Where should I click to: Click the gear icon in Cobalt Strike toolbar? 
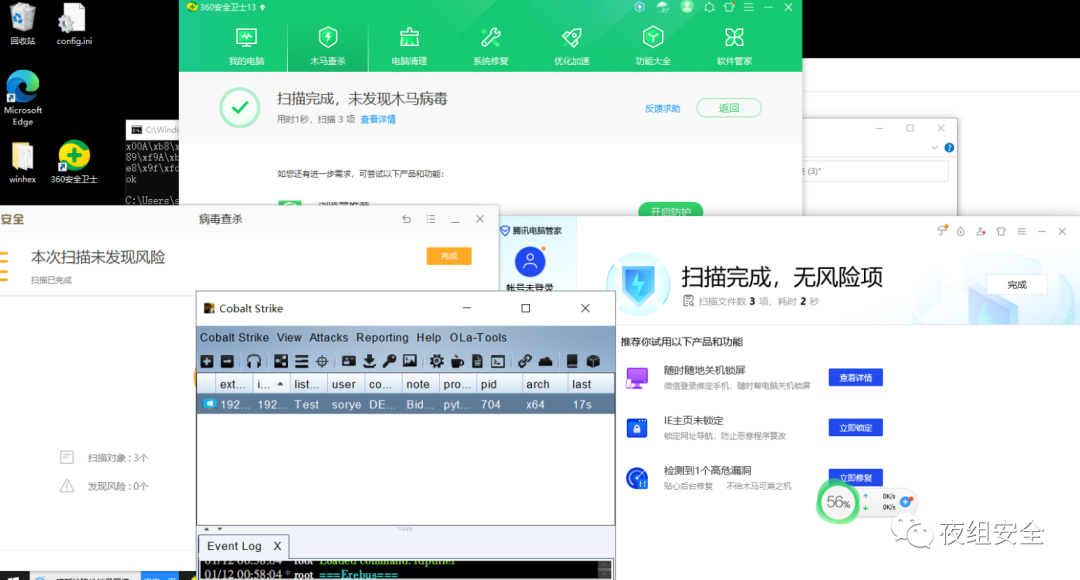[x=437, y=361]
